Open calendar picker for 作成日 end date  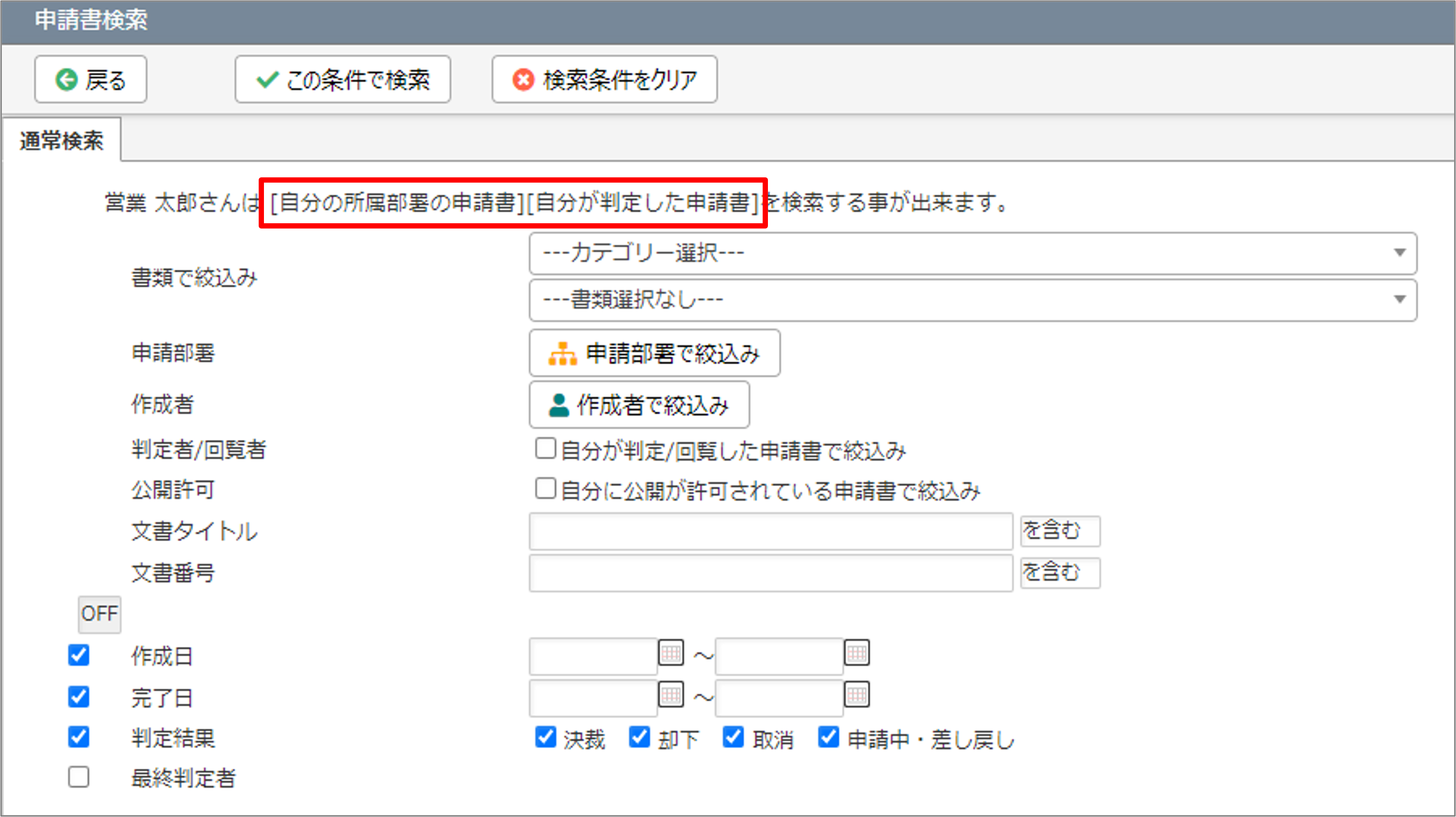(x=857, y=653)
